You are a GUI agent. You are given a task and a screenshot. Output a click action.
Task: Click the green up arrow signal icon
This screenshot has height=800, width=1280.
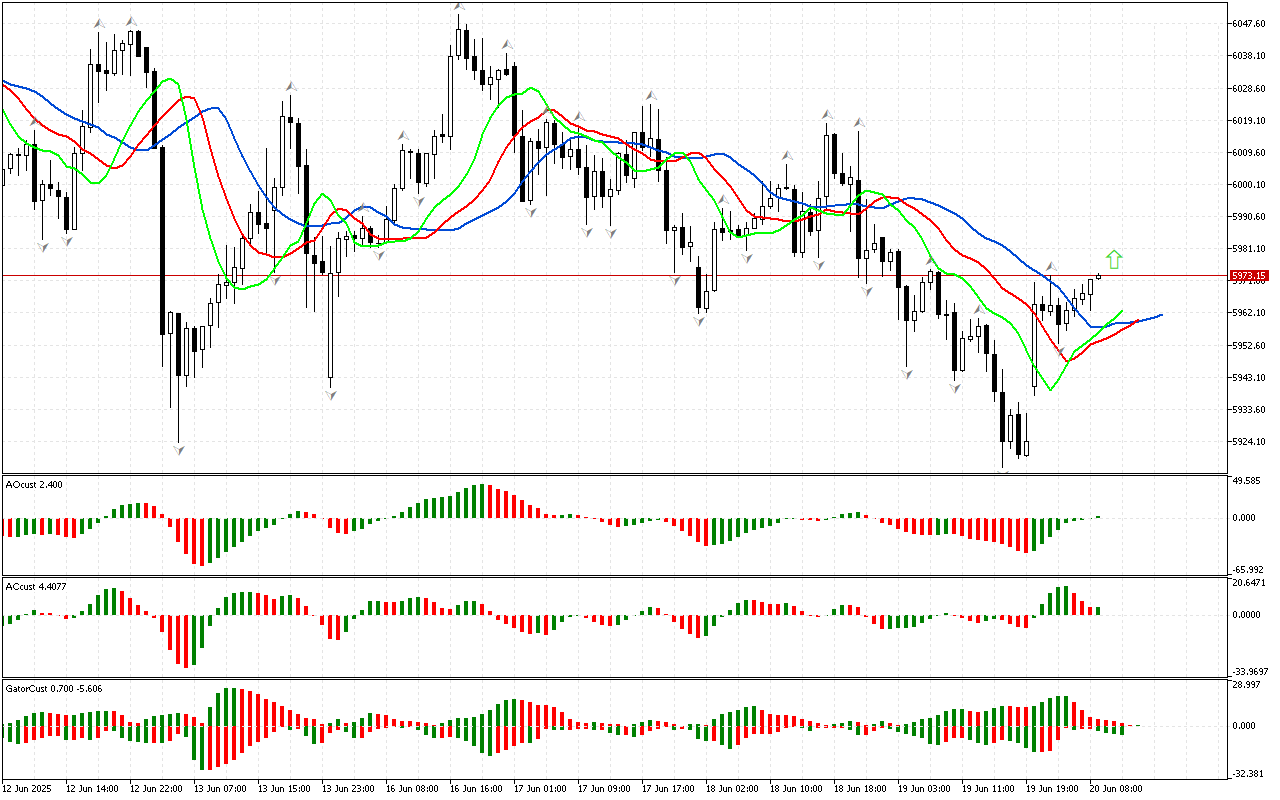[1114, 260]
